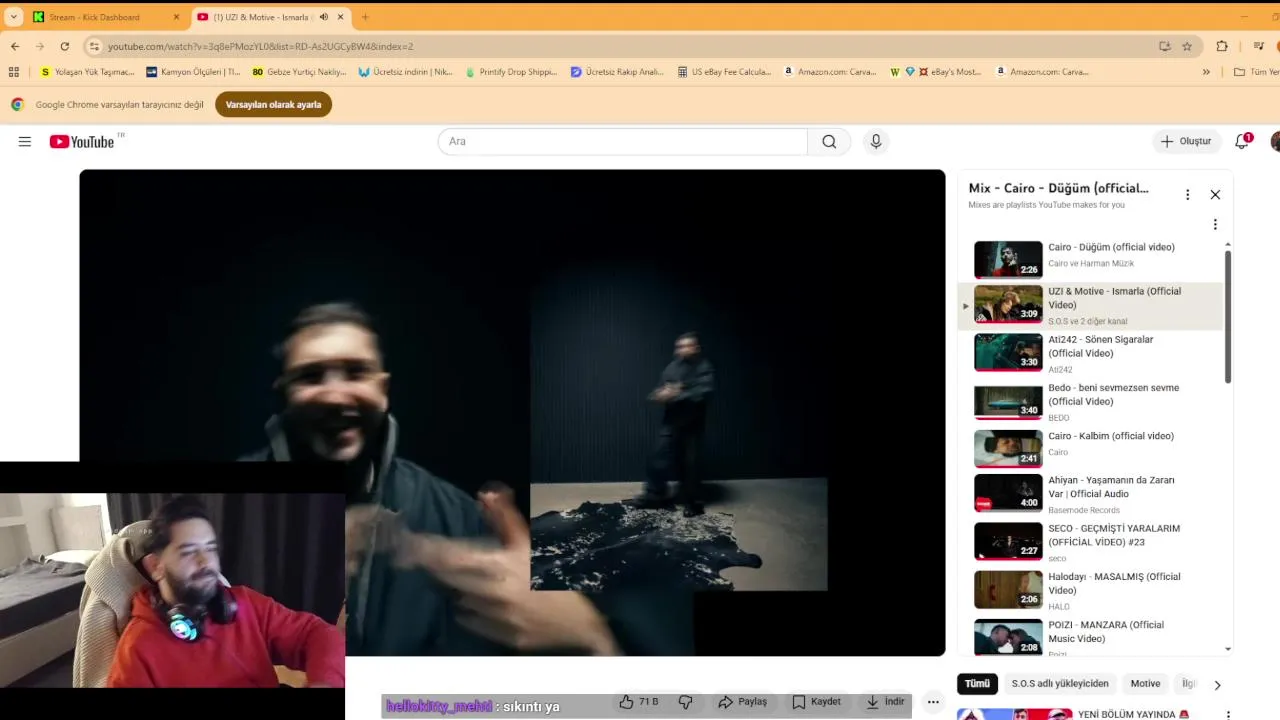The height and width of the screenshot is (720, 1280).
Task: Play POIZI - MANZARA music video
Action: [x=1090, y=637]
